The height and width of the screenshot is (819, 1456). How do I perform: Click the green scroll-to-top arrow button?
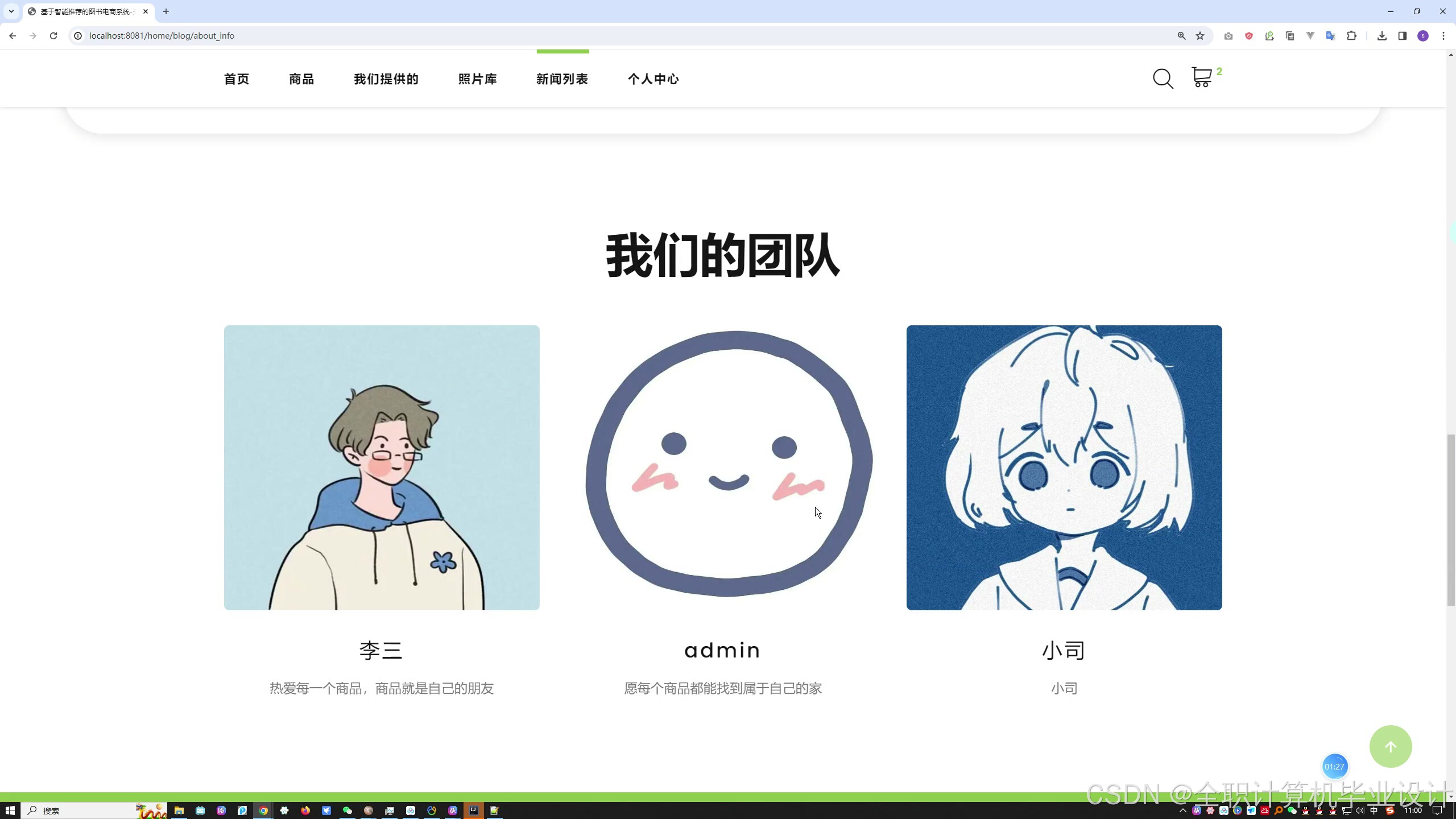[1390, 747]
